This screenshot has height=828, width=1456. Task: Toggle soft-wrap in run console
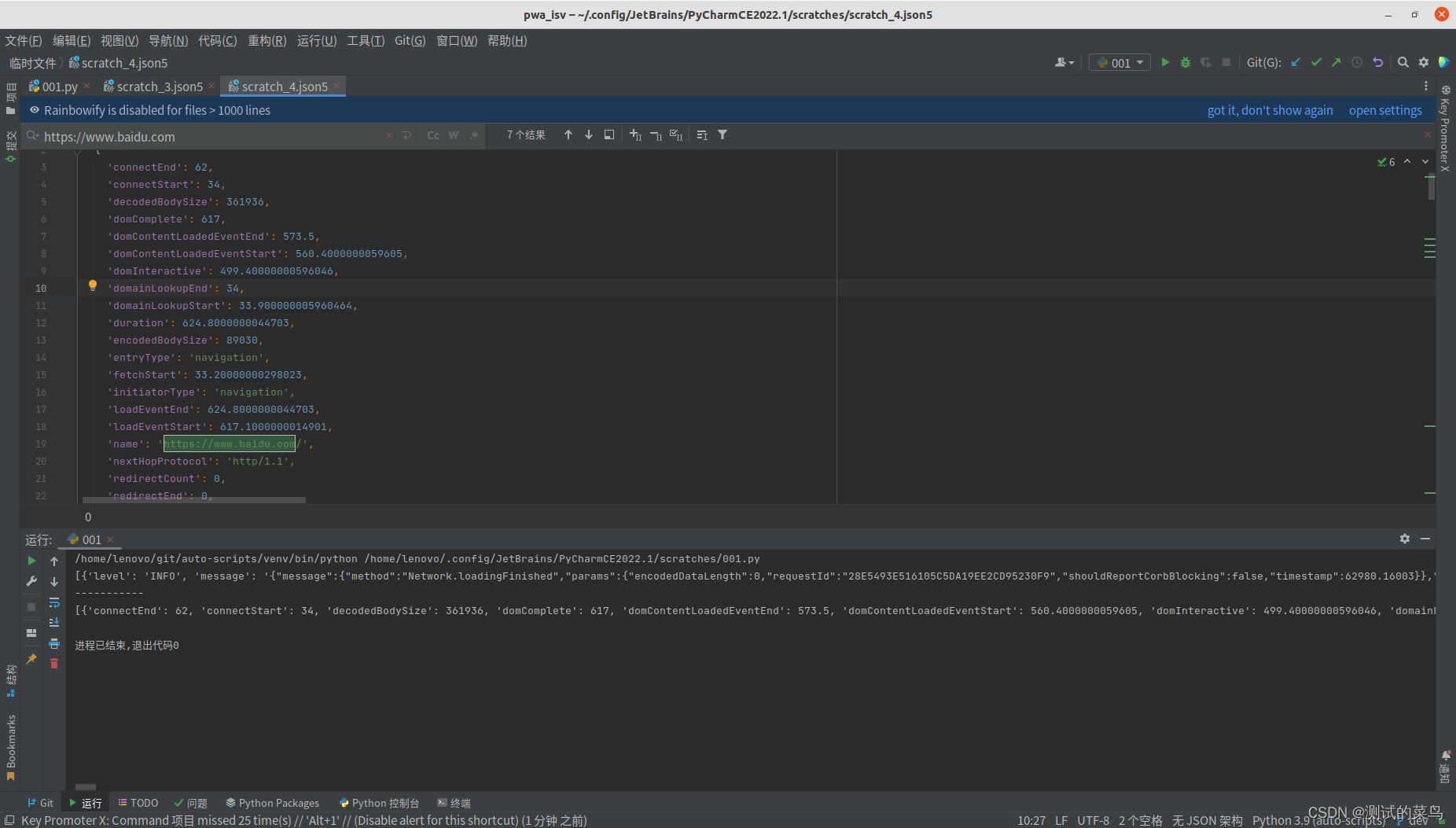coord(54,602)
